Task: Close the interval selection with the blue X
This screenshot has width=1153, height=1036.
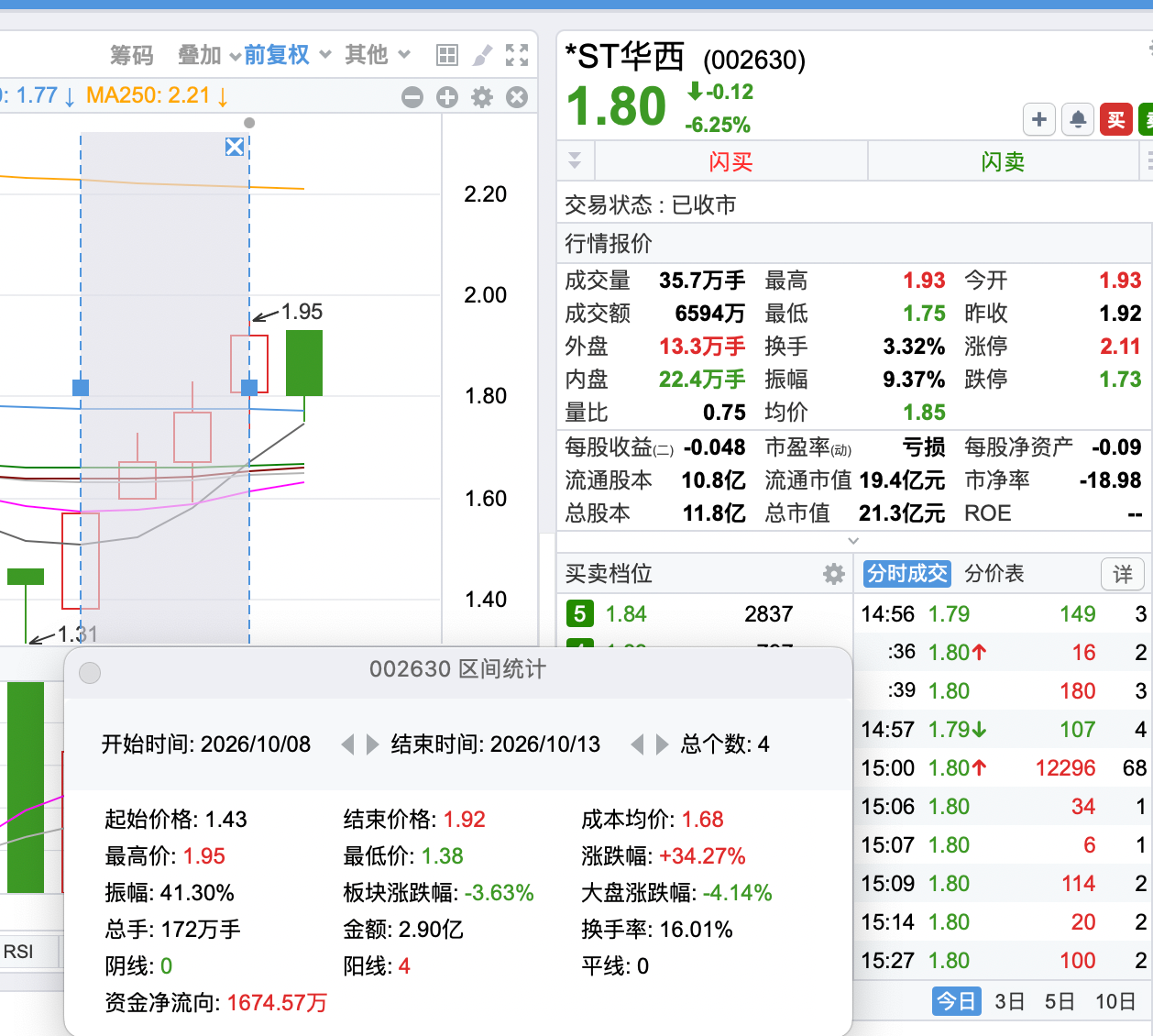Action: coord(235,147)
